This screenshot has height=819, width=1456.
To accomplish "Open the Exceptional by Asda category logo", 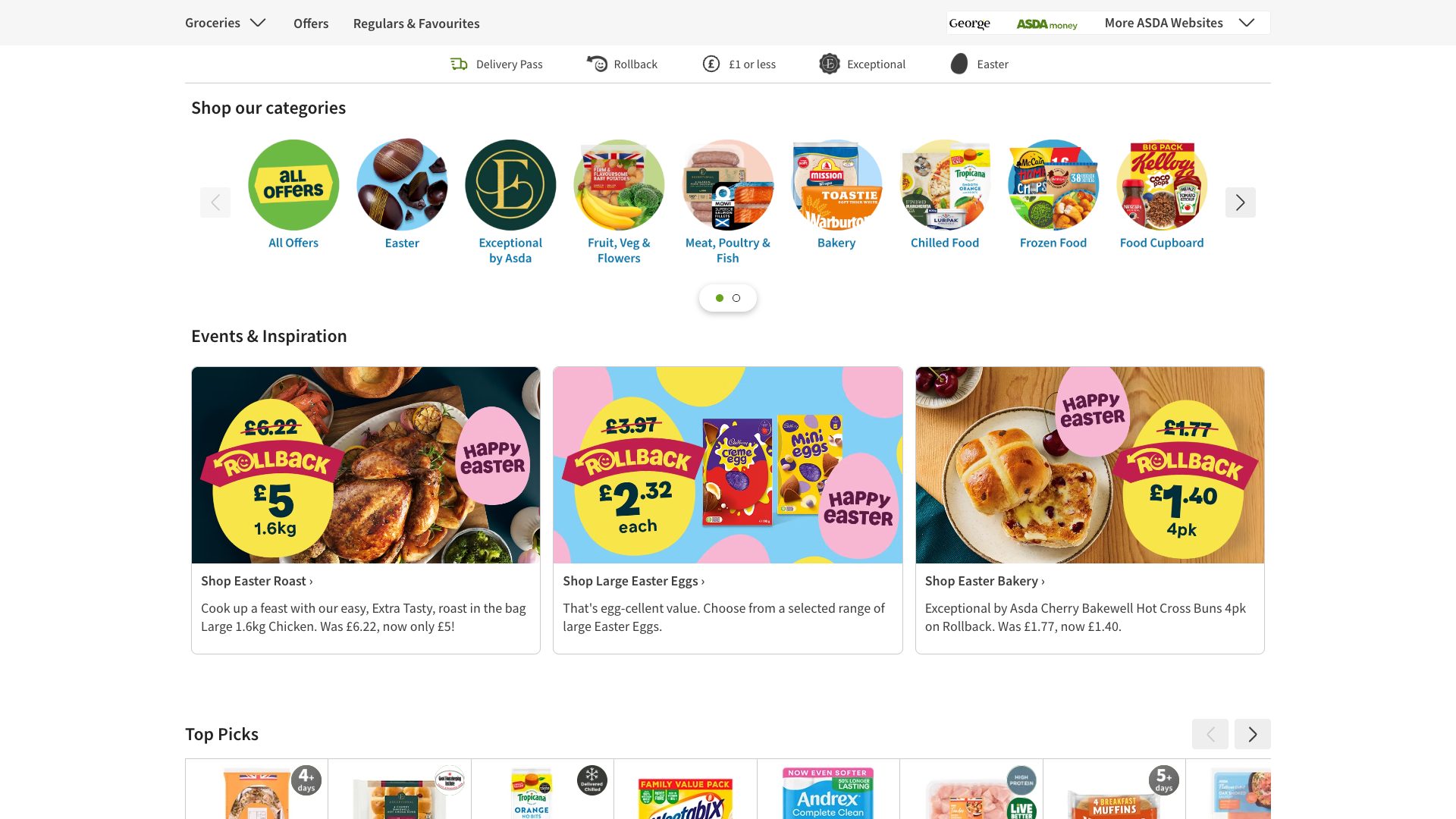I will 510,185.
